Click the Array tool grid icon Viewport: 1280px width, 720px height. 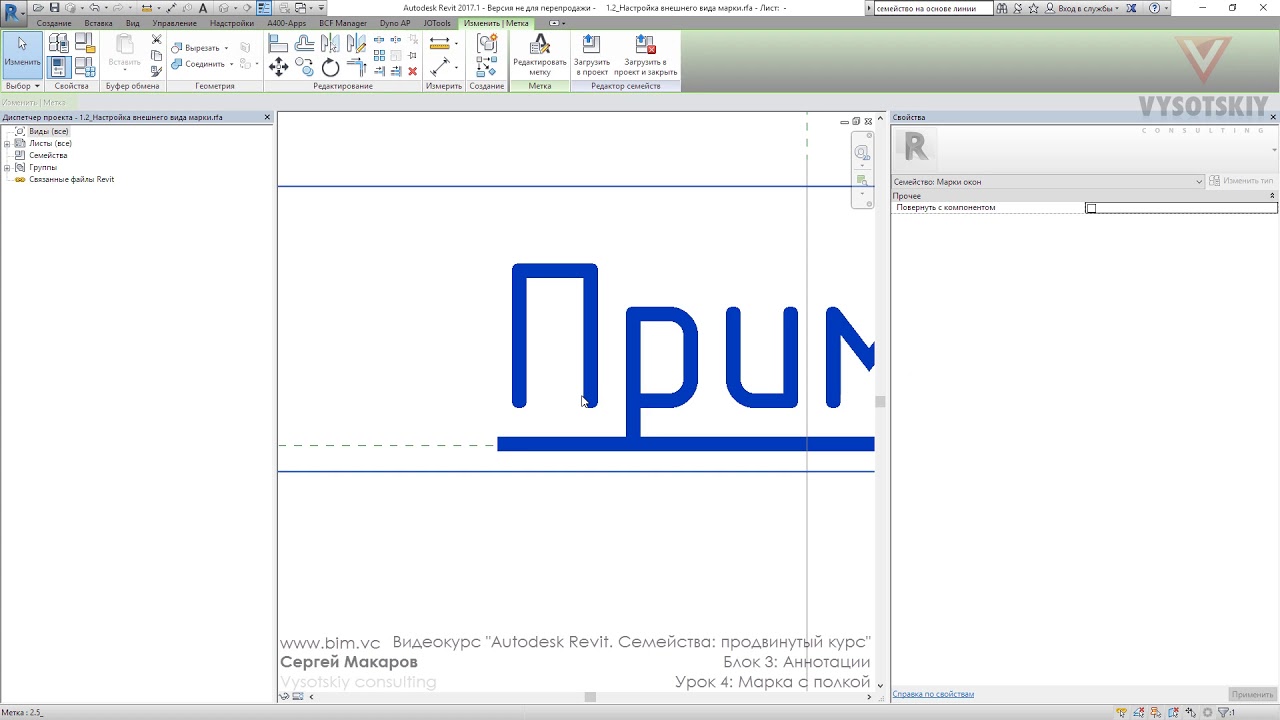tap(379, 55)
